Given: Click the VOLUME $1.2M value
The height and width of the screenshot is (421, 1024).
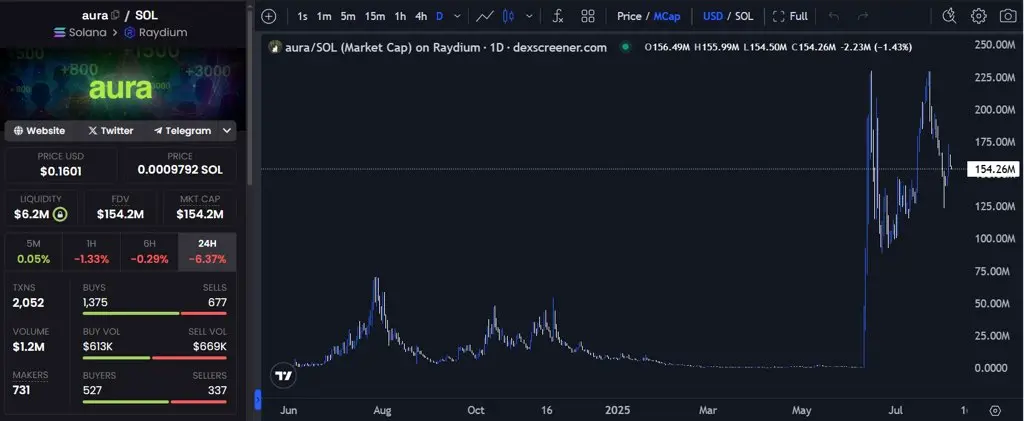Looking at the screenshot, I should [29, 347].
